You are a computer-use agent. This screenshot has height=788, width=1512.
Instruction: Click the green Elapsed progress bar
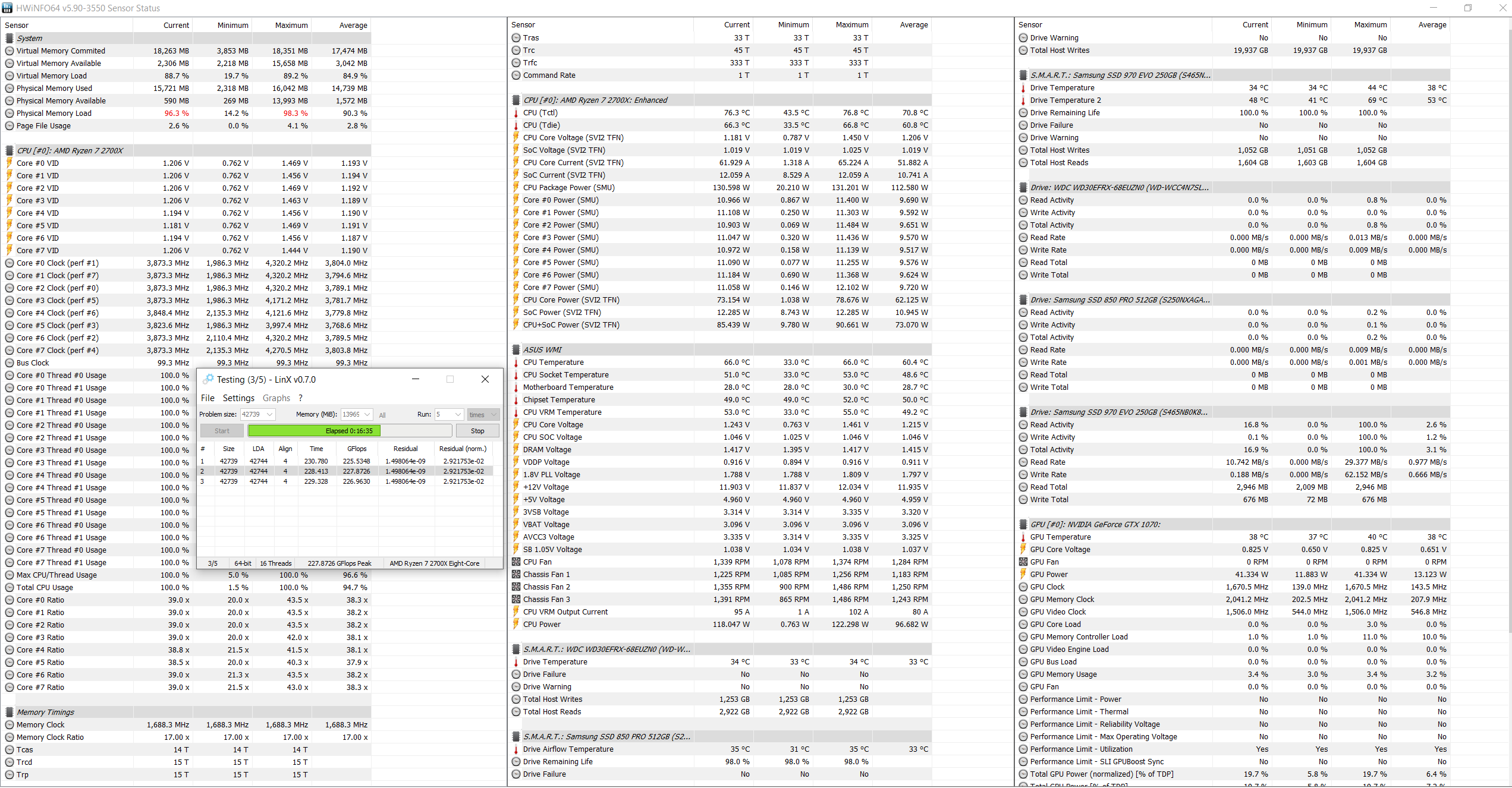(x=314, y=431)
